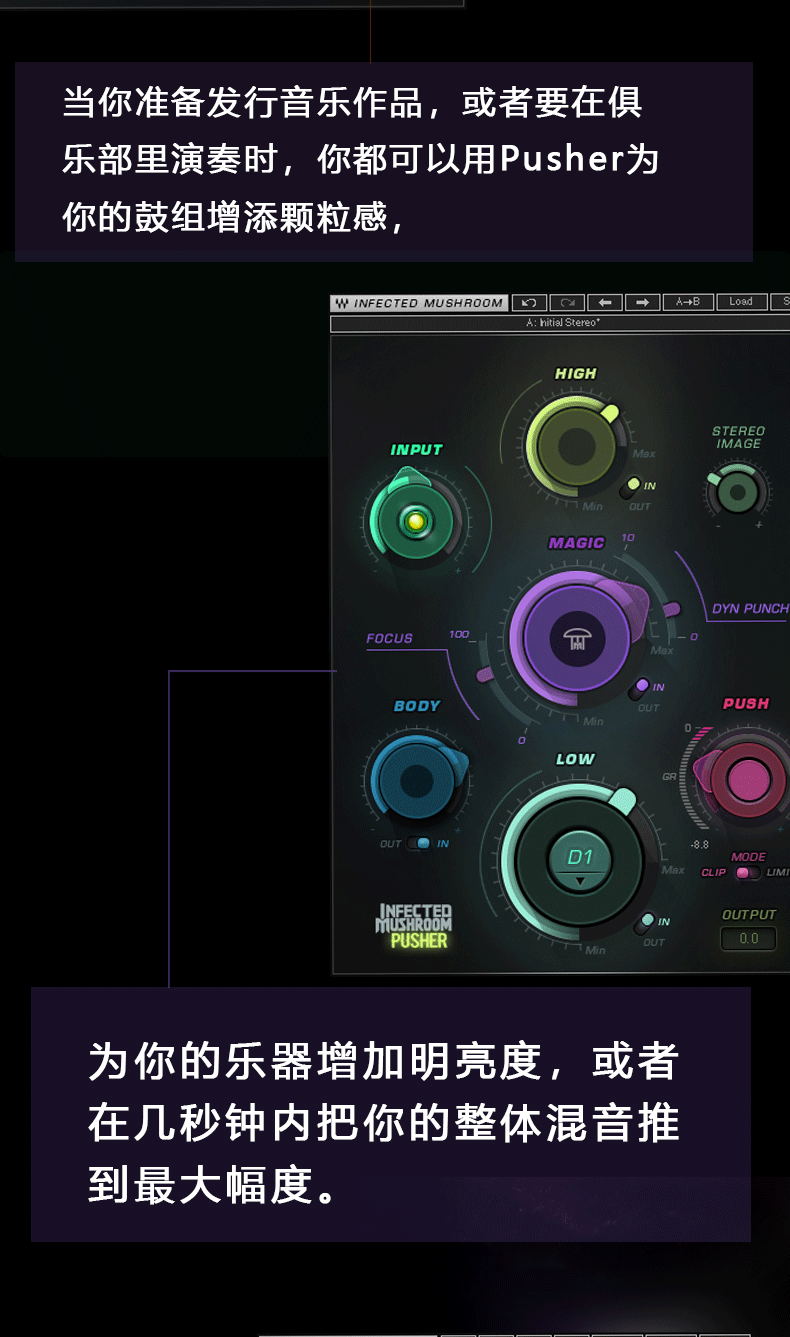Click the DYN PUNCH label
Screen dimensions: 790x1337
pos(750,608)
